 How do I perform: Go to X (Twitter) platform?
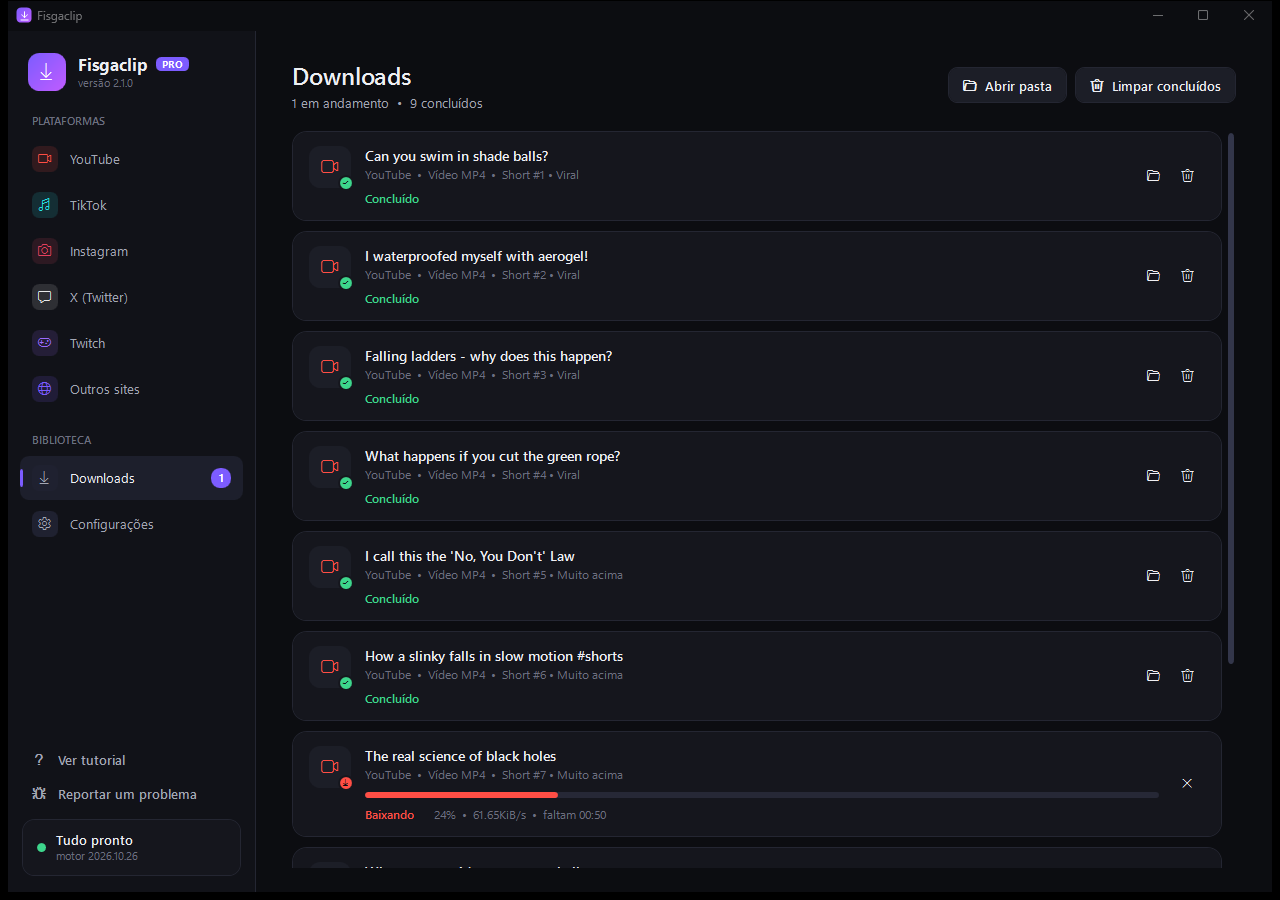pyautogui.click(x=131, y=297)
